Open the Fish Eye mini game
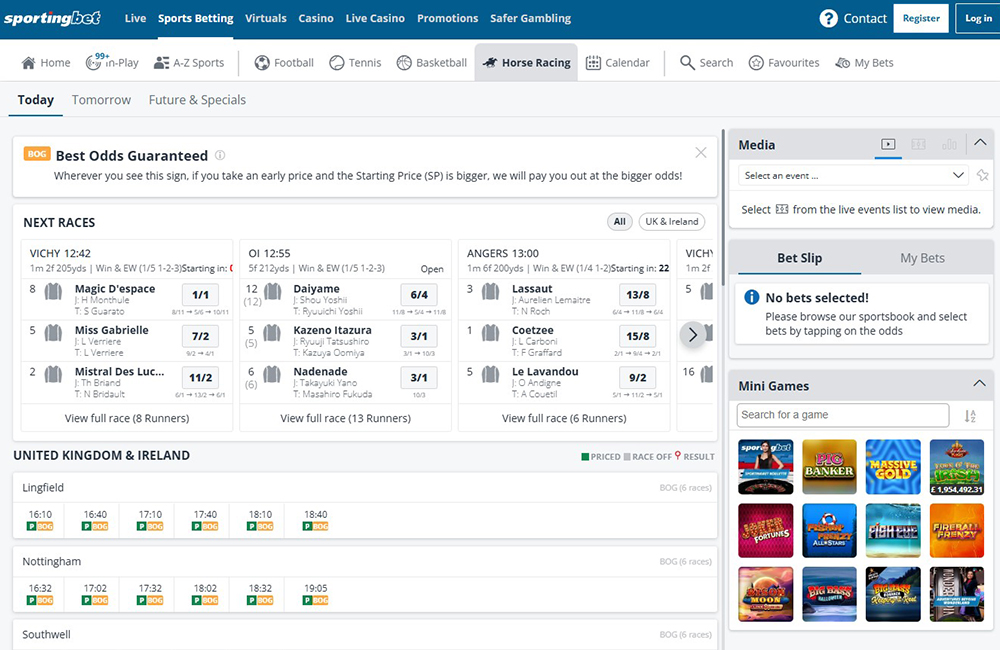 click(x=893, y=530)
